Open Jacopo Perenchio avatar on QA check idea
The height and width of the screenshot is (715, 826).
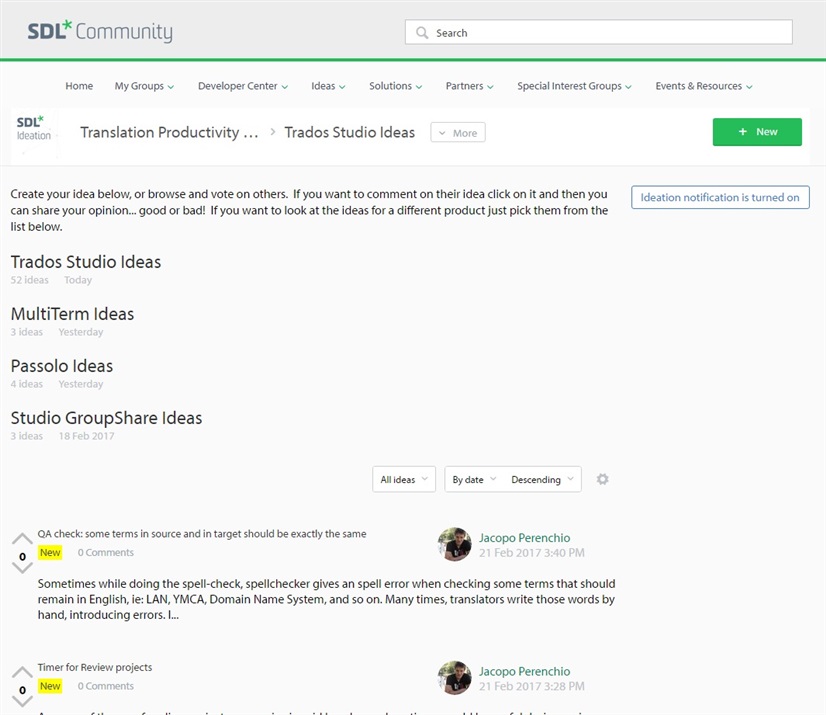pyautogui.click(x=455, y=544)
